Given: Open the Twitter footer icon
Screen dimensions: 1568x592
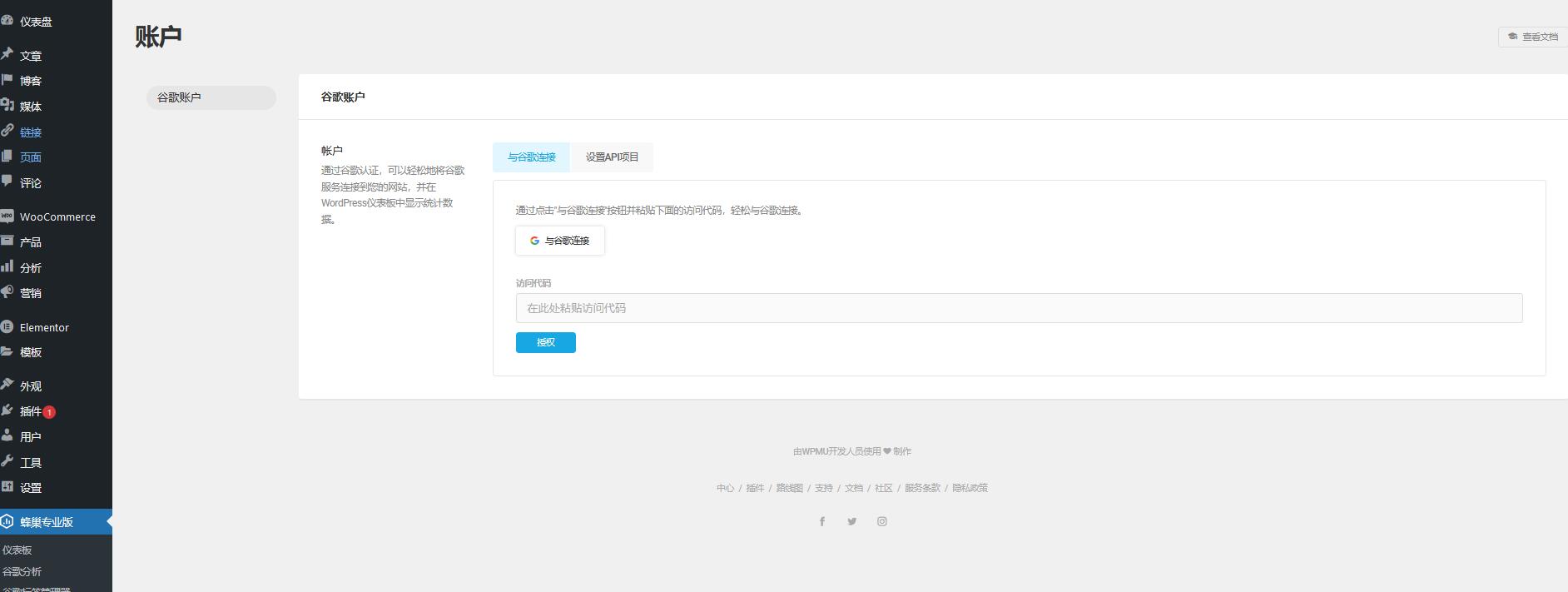Looking at the screenshot, I should 852,521.
